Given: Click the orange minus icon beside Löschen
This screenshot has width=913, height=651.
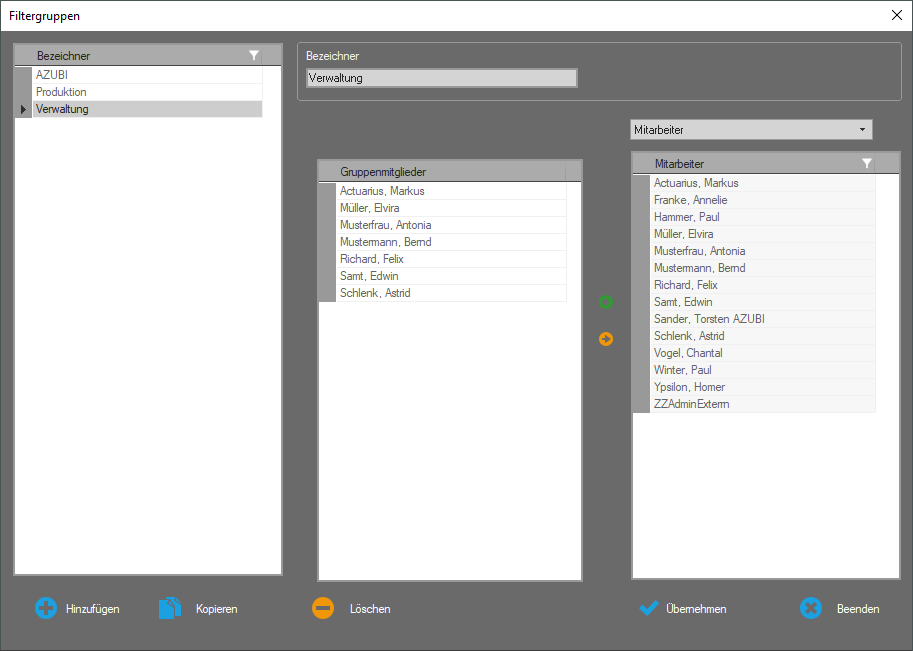Looking at the screenshot, I should 323,608.
